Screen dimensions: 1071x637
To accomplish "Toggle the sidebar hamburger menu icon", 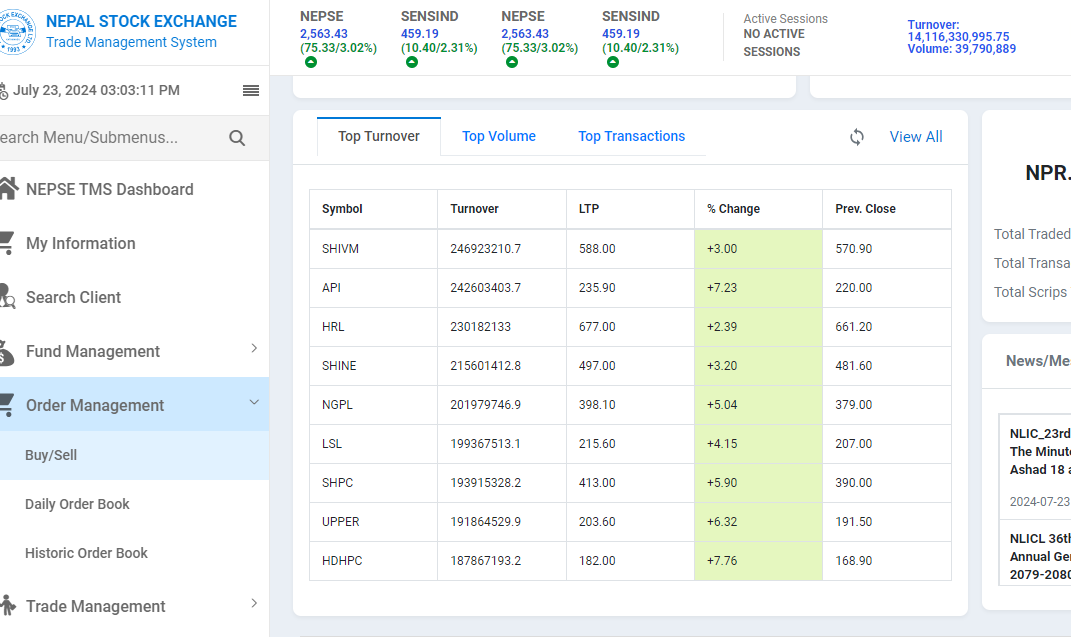I will pyautogui.click(x=251, y=90).
